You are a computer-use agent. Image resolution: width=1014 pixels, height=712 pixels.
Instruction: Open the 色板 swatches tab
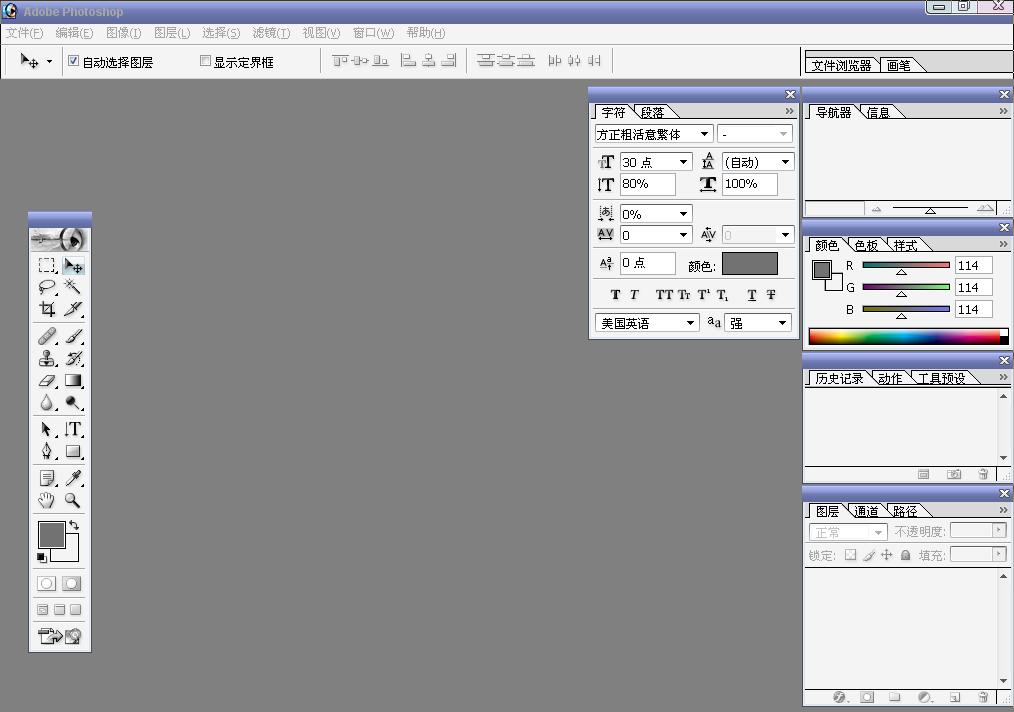pos(866,245)
